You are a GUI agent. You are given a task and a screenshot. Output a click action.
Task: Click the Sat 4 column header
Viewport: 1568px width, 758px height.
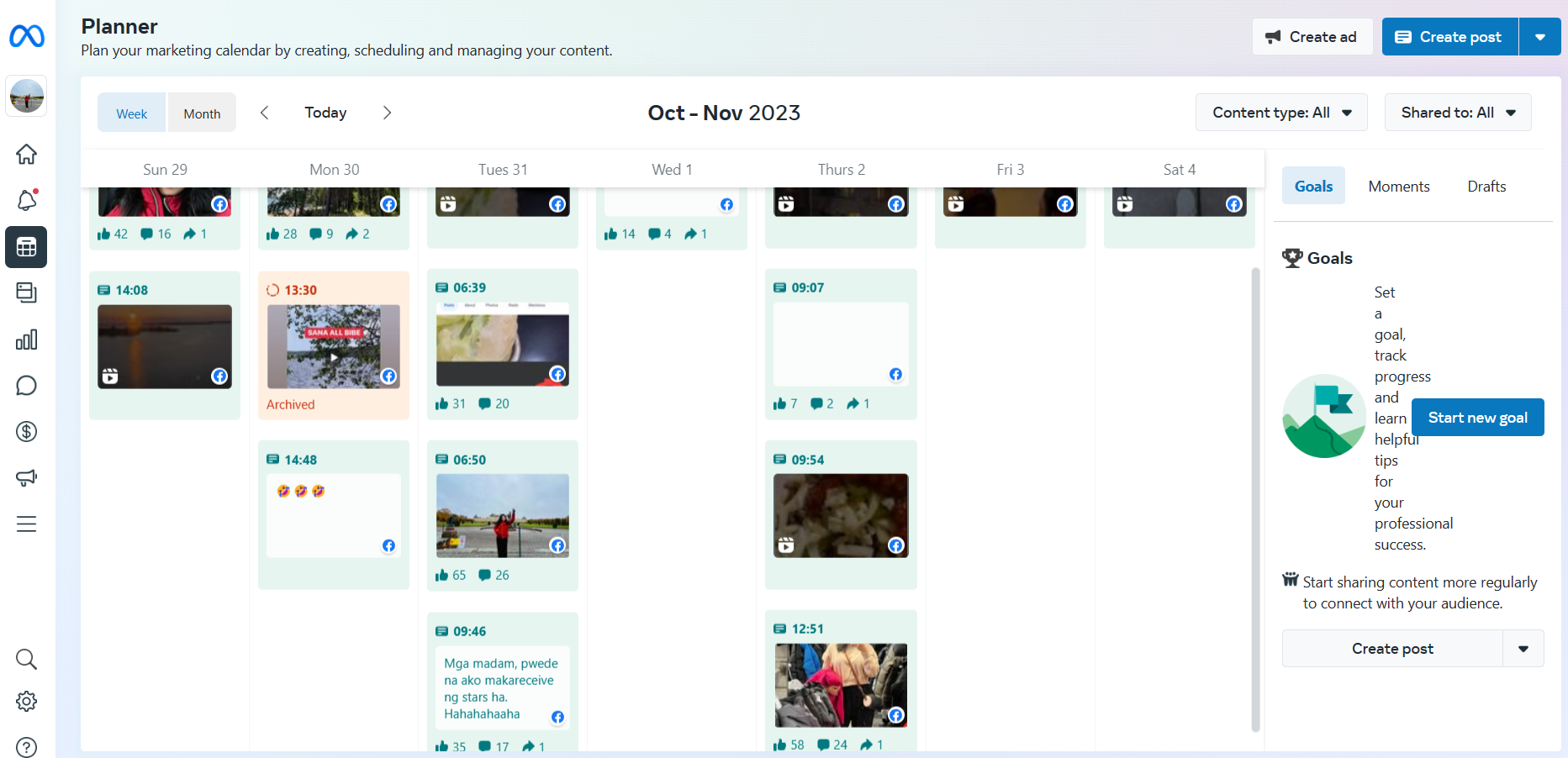pyautogui.click(x=1179, y=170)
